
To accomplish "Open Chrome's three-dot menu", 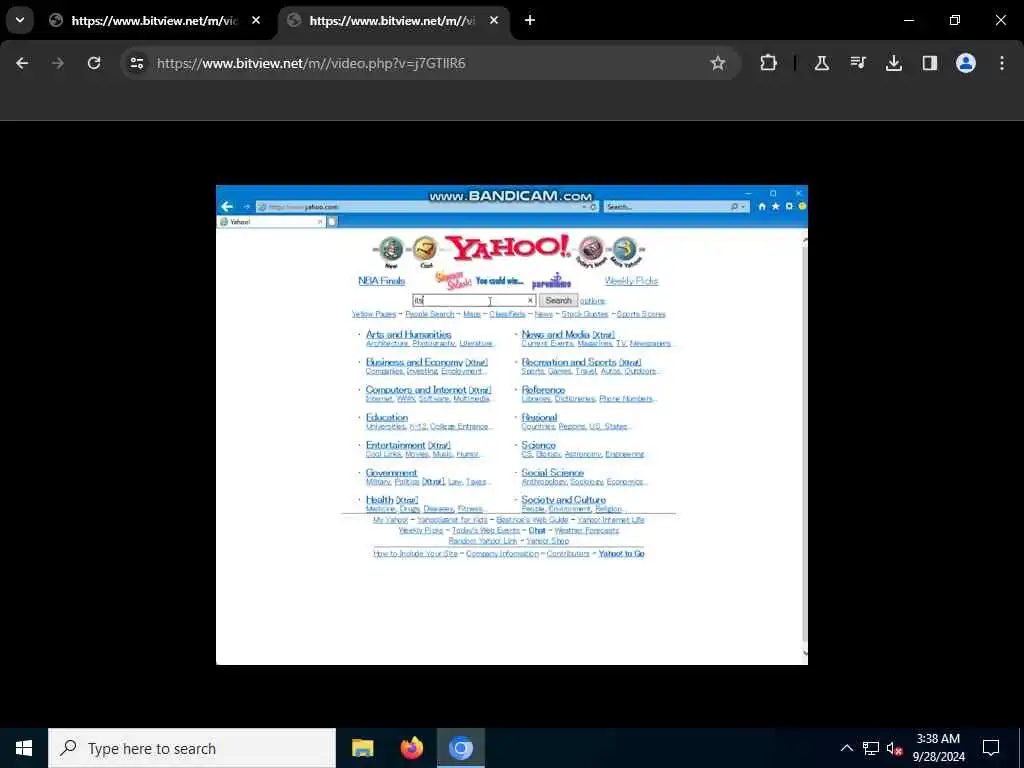I will pos(1002,63).
